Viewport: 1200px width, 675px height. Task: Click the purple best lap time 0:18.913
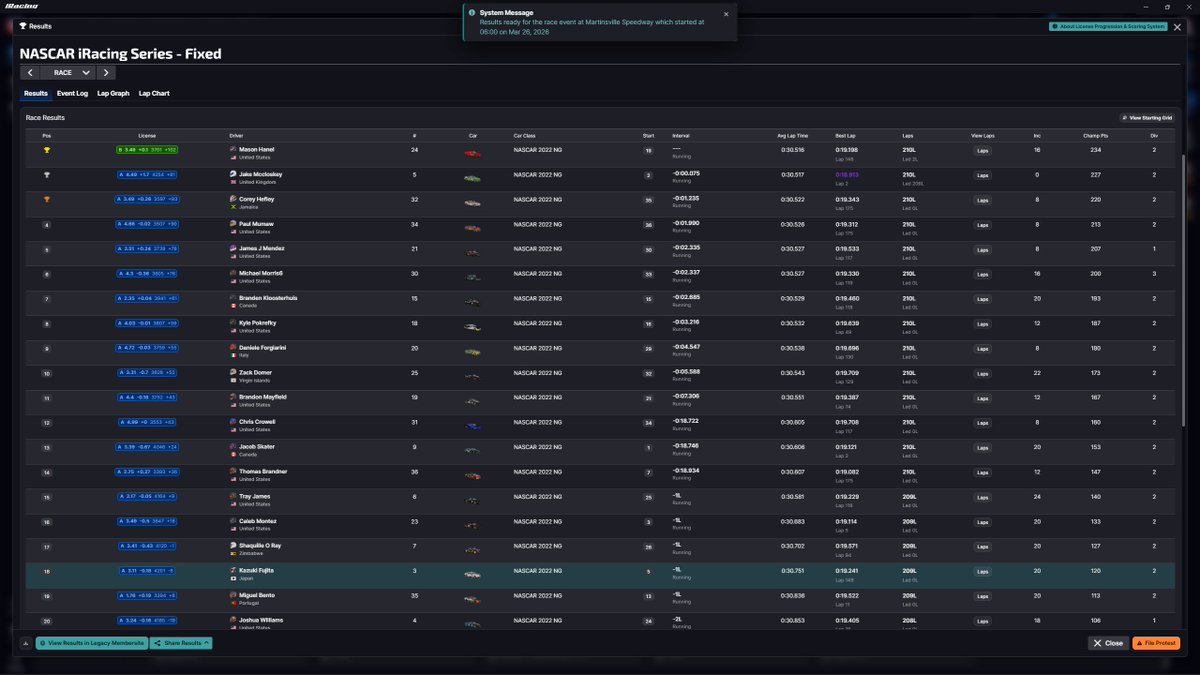(847, 174)
